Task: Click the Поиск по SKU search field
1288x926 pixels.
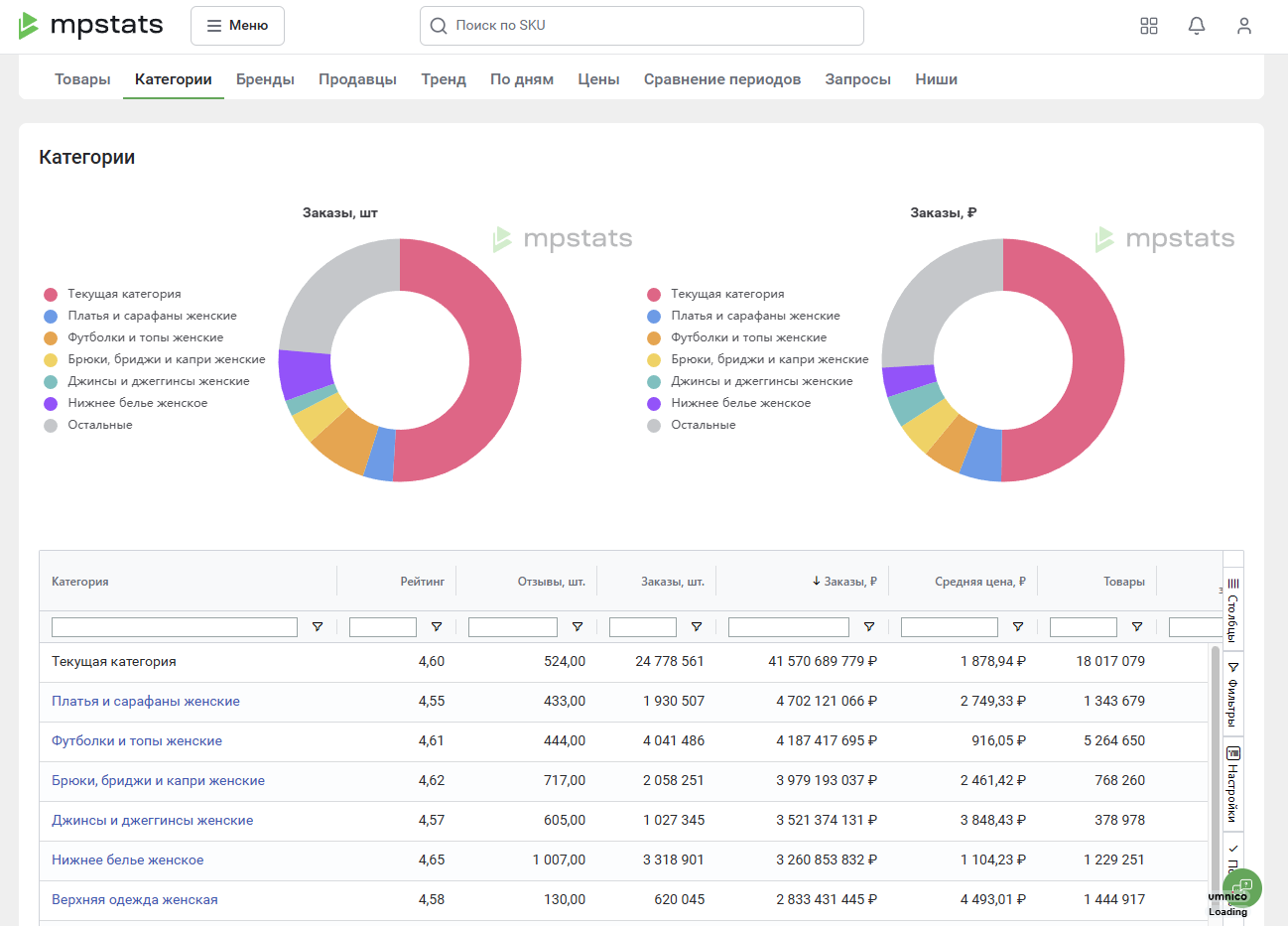Action: click(x=642, y=26)
